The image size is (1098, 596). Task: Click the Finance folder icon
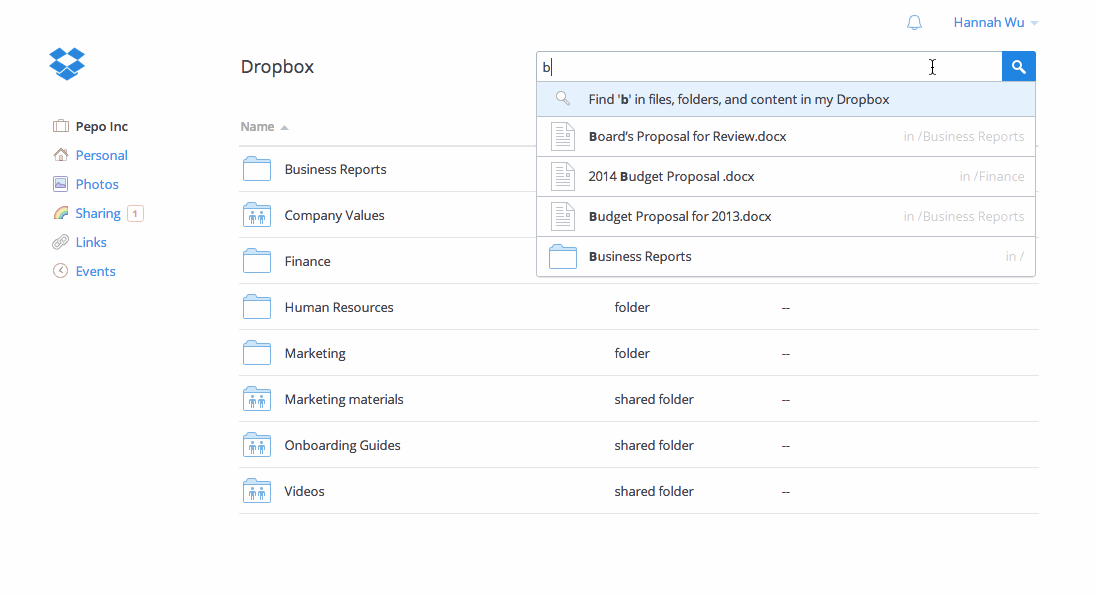(257, 261)
